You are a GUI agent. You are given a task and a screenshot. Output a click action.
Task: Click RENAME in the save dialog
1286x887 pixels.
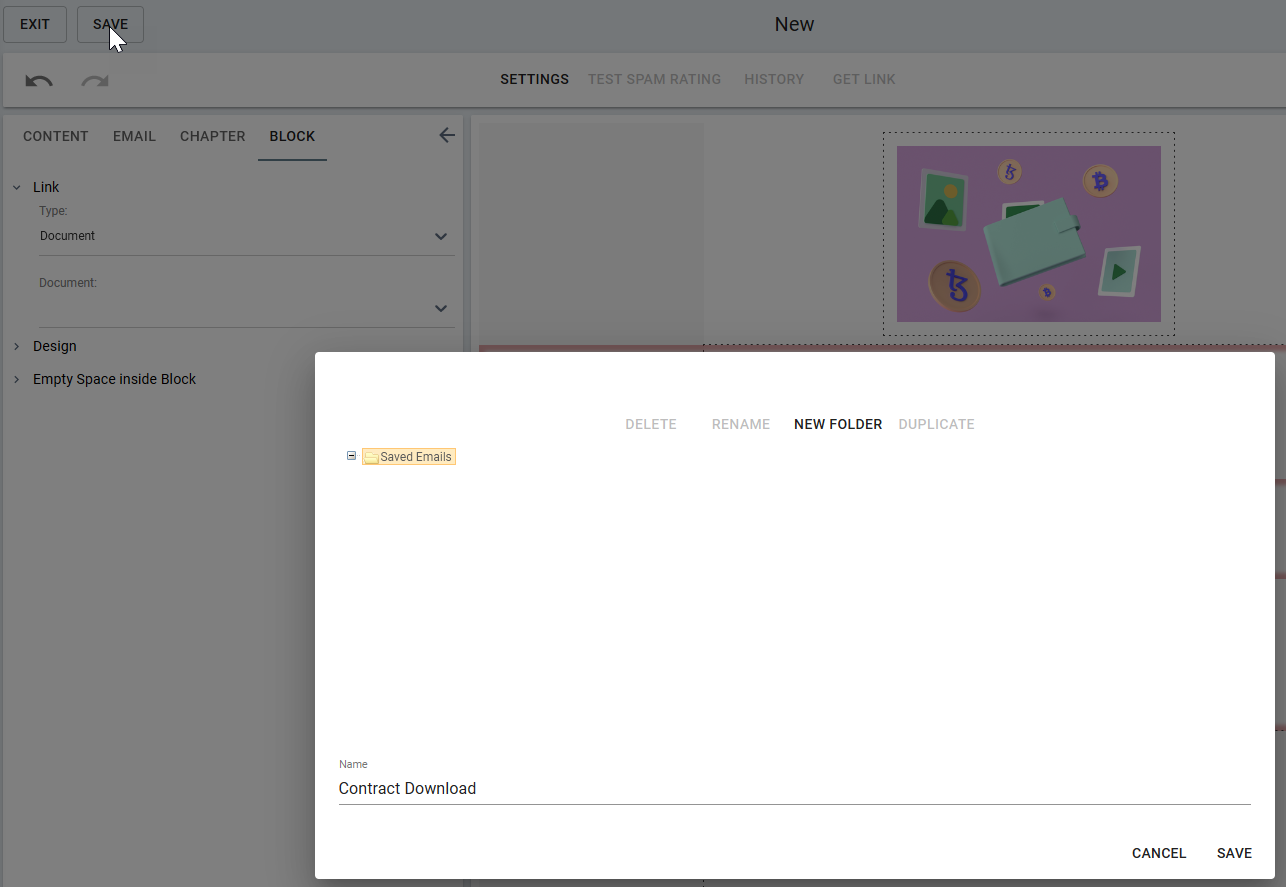pyautogui.click(x=741, y=424)
